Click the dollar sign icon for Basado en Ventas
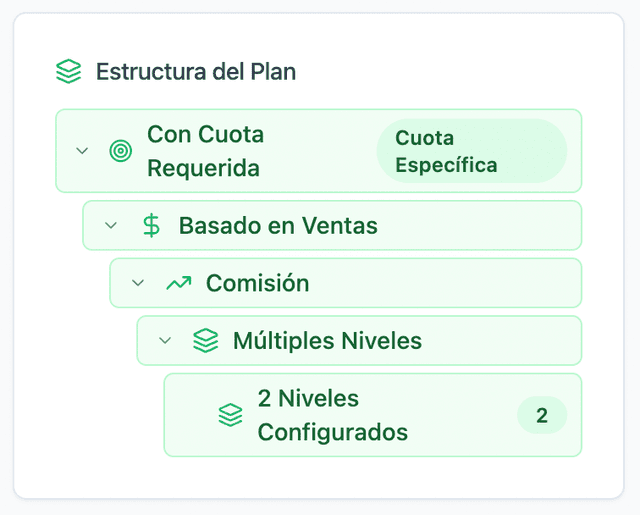 coord(151,226)
